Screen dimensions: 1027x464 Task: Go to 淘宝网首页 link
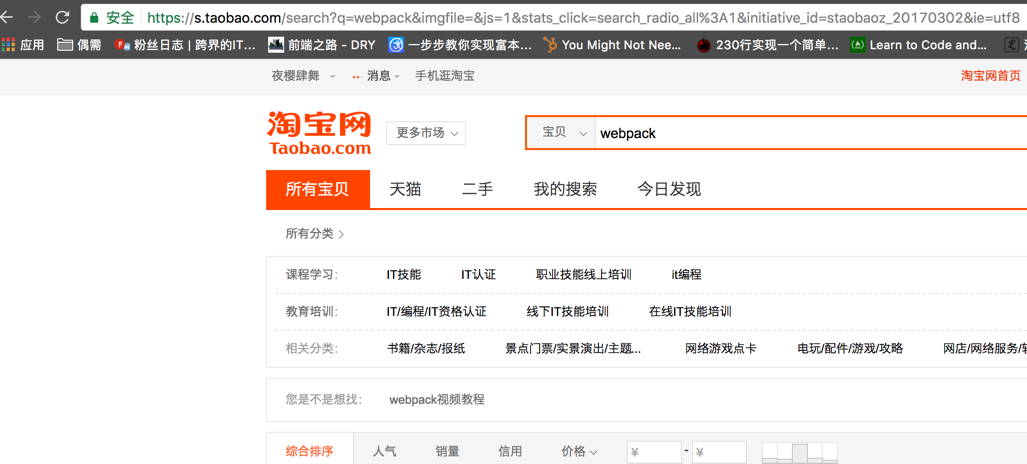pyautogui.click(x=990, y=76)
